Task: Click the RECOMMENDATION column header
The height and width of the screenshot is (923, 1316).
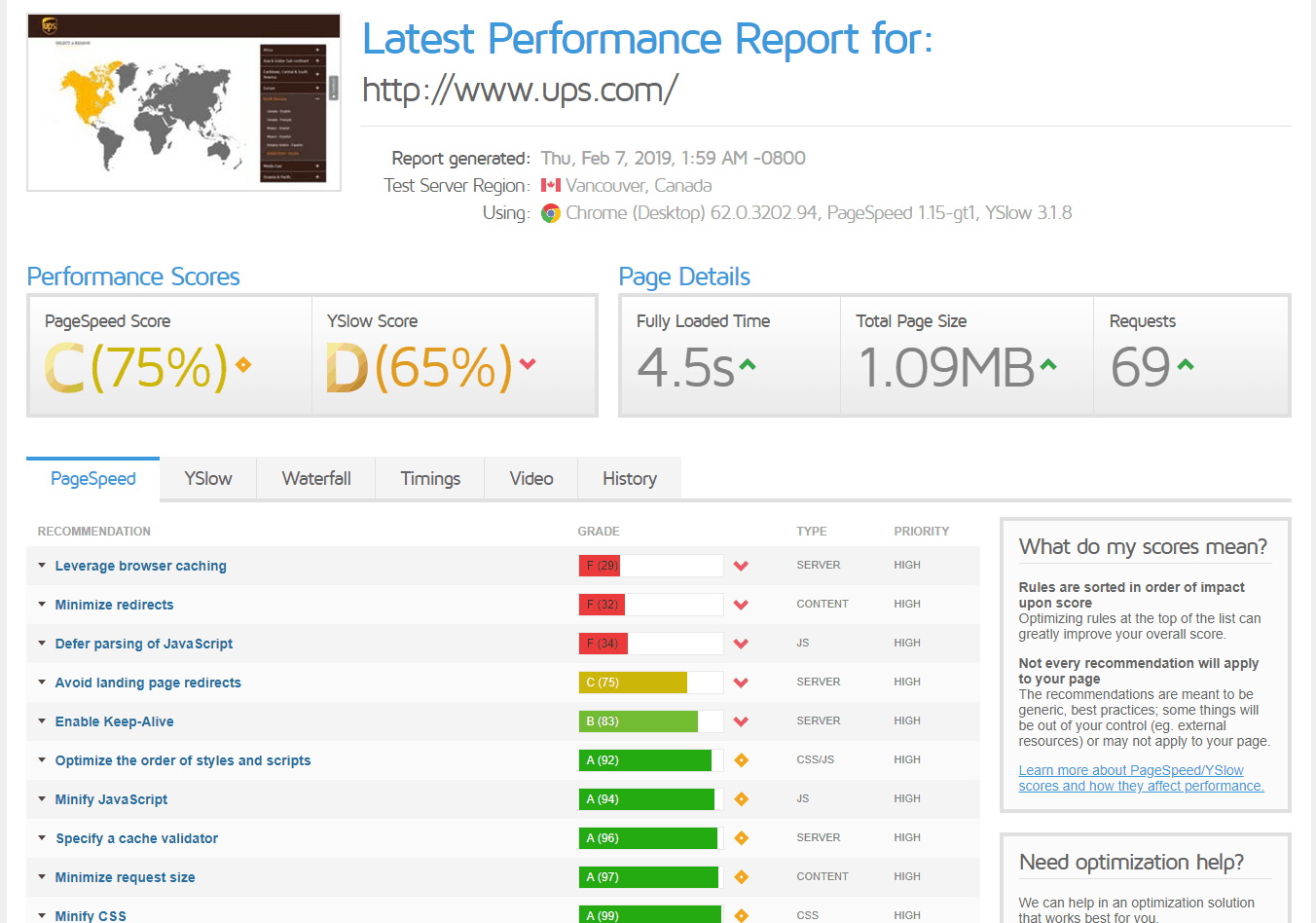Action: [x=94, y=532]
